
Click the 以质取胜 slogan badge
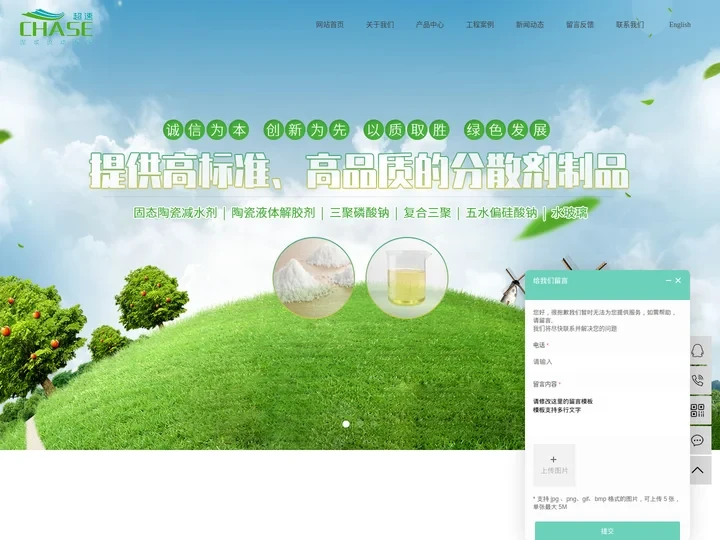[406, 130]
